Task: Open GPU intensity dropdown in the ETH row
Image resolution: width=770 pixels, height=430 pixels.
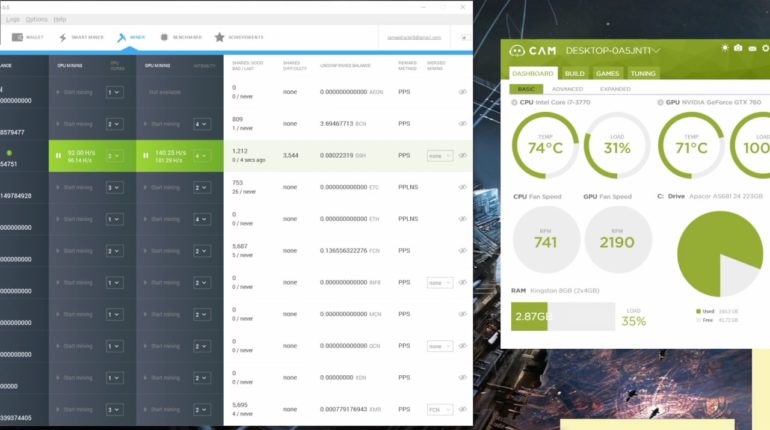Action: tap(202, 219)
